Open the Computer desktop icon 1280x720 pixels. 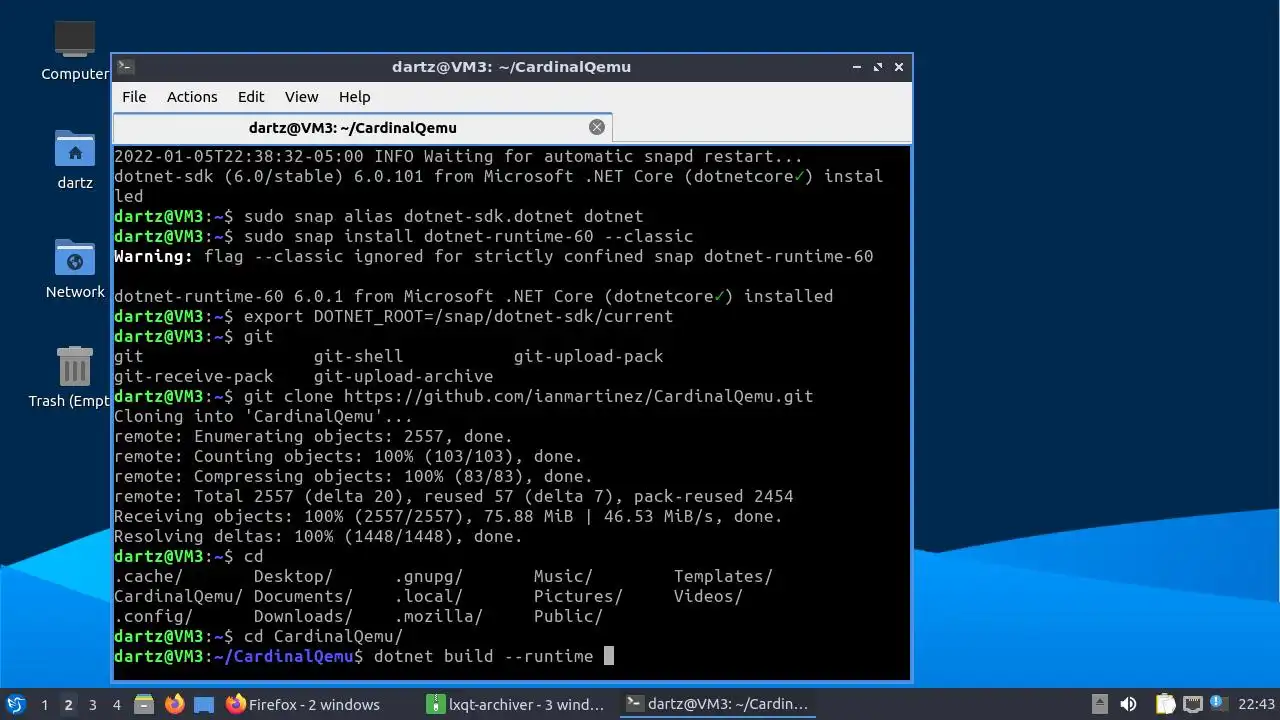(74, 50)
